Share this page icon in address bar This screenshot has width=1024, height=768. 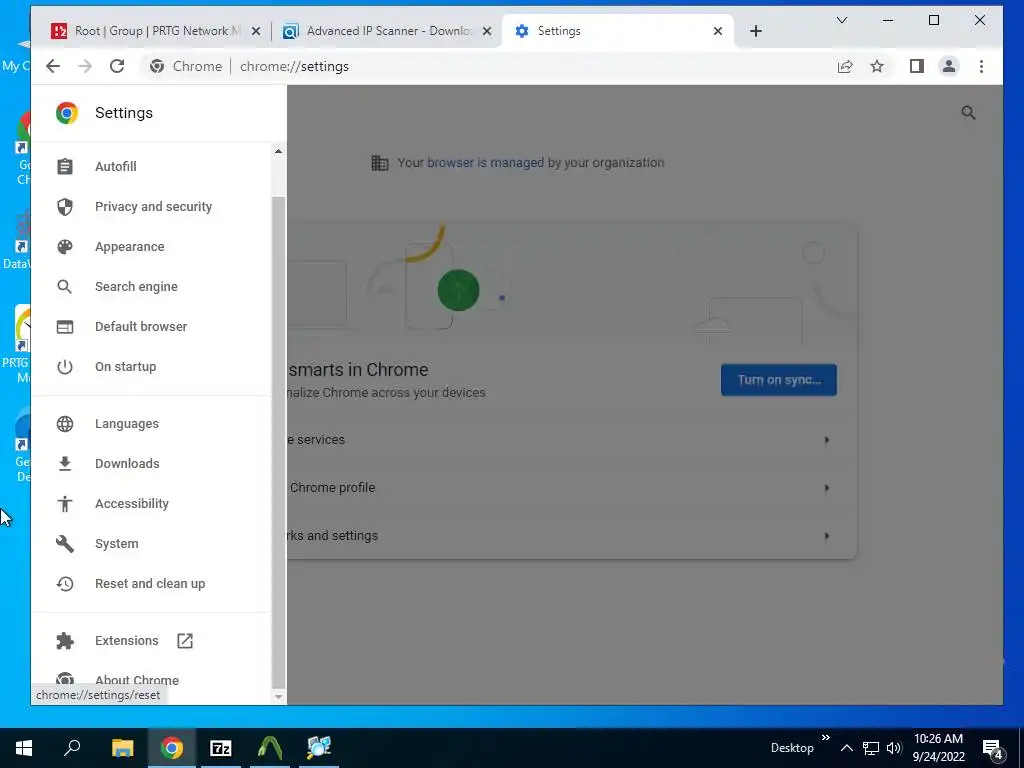coord(845,67)
